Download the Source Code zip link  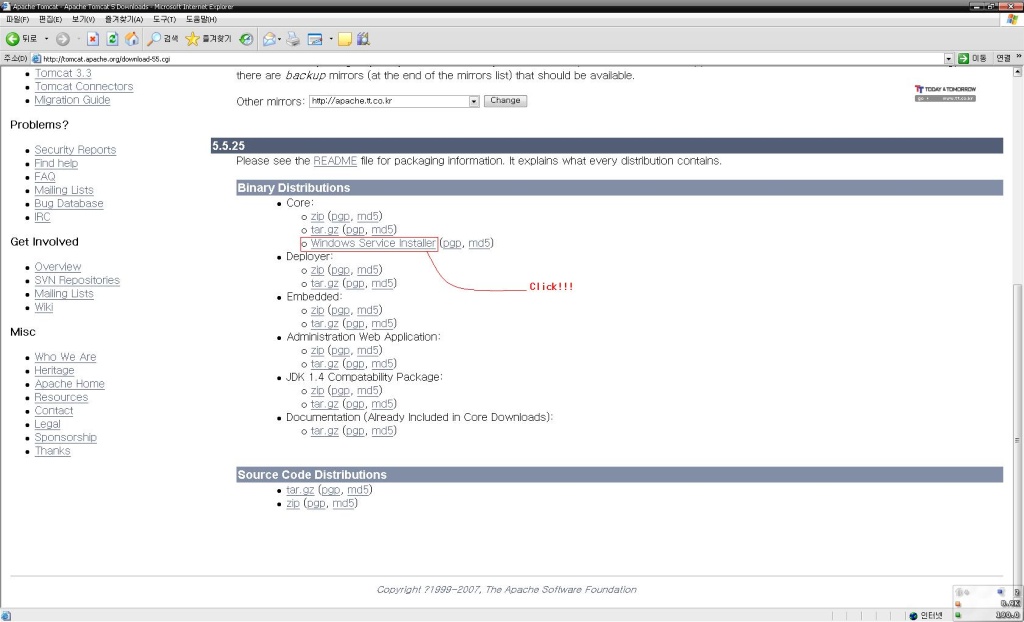[x=293, y=504]
